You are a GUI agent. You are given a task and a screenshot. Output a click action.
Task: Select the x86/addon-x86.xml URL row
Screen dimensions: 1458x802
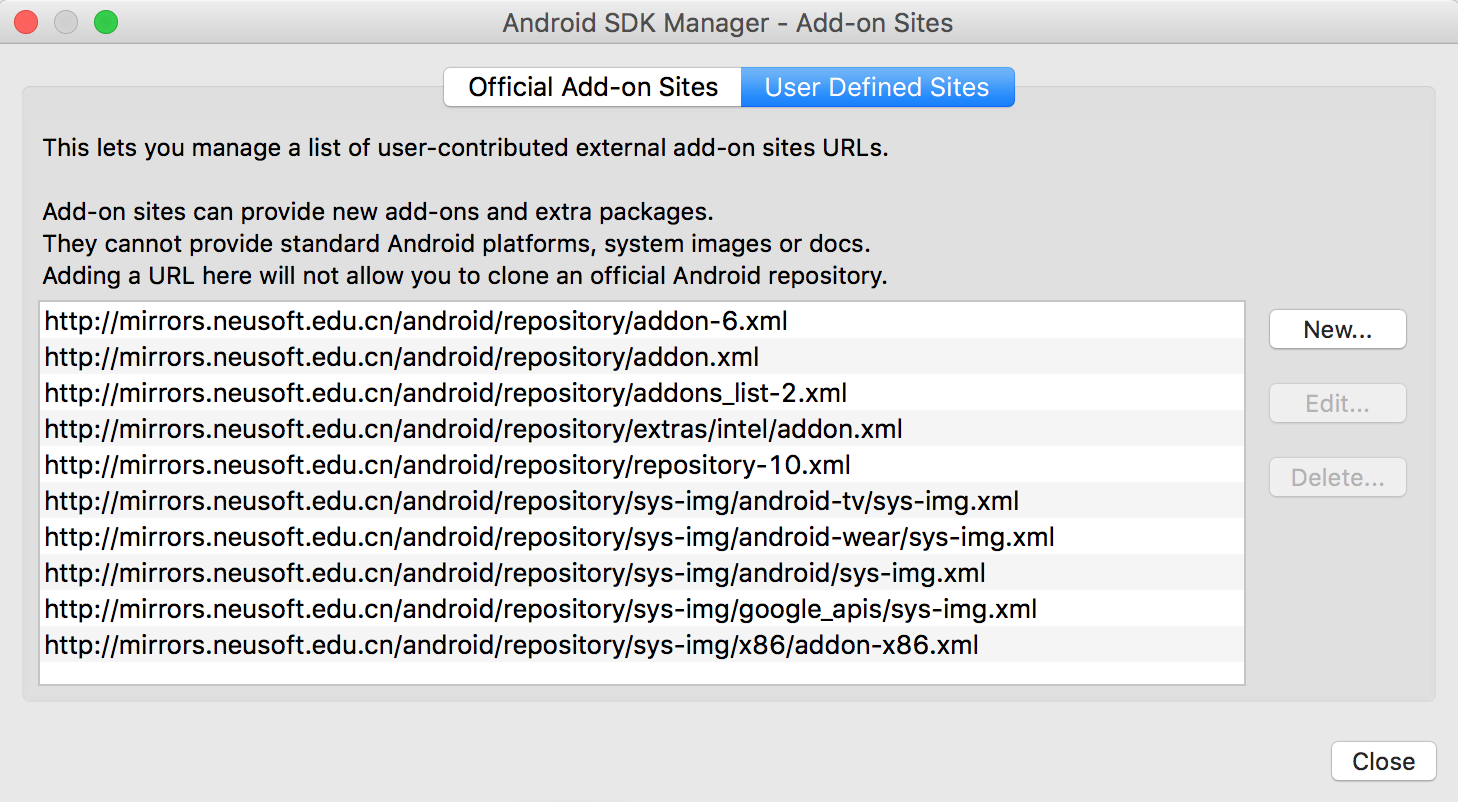tap(642, 645)
